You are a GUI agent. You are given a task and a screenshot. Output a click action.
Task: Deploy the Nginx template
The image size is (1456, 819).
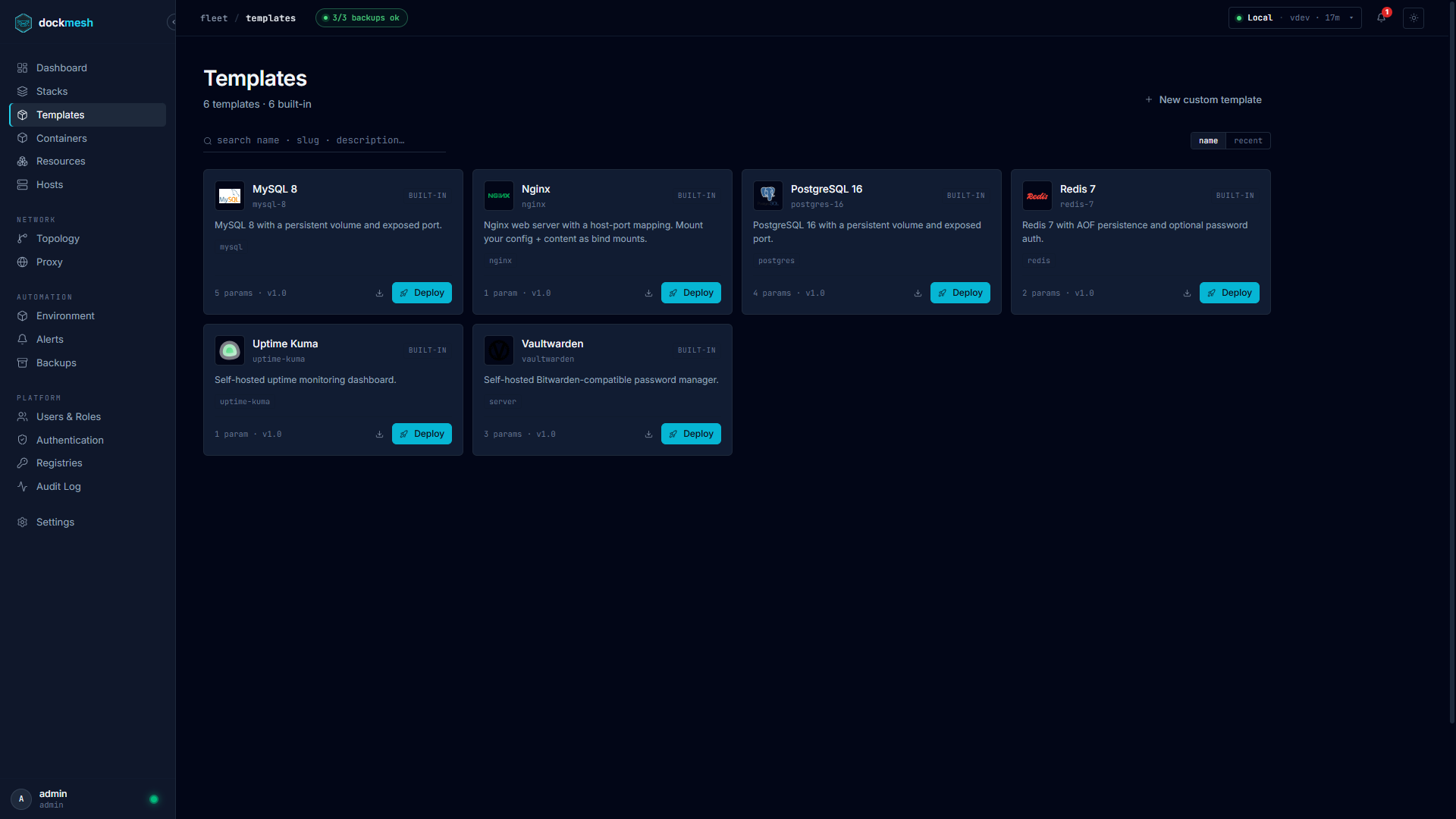point(691,293)
